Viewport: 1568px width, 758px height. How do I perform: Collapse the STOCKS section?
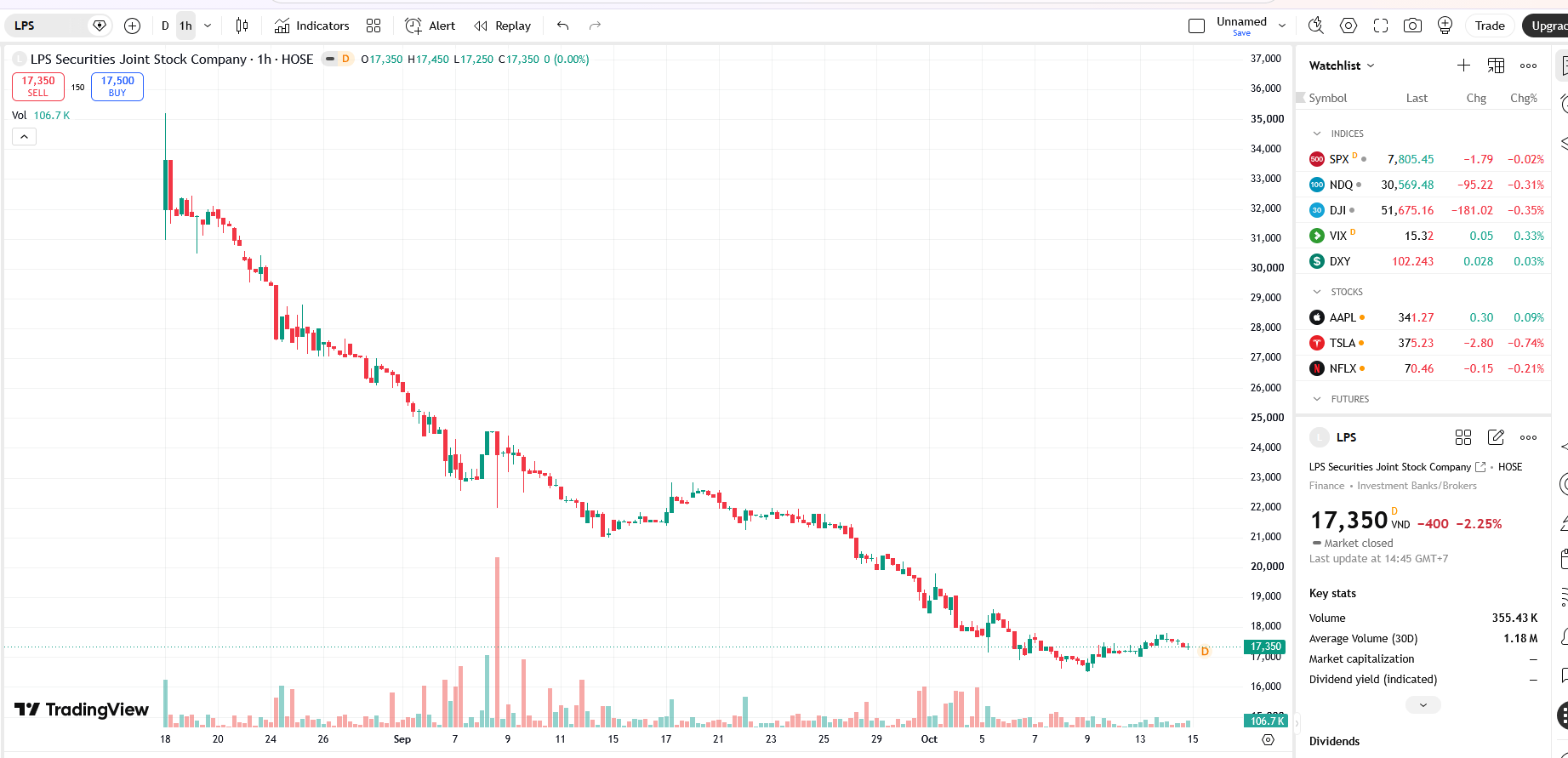[1317, 292]
